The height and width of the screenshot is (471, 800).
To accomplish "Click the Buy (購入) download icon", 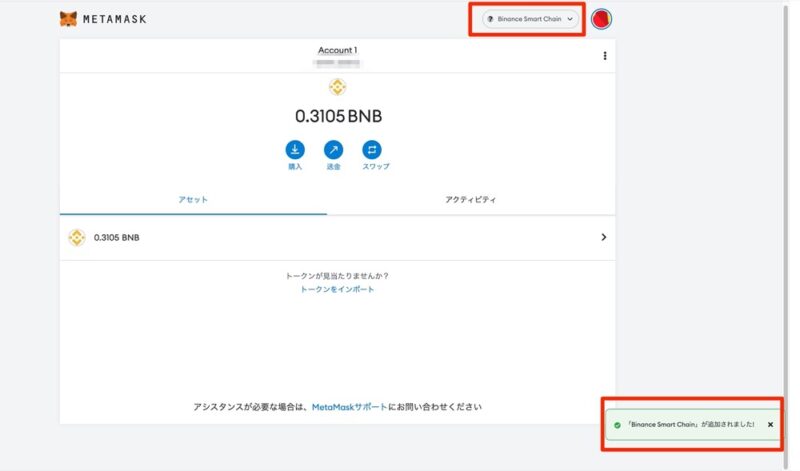I will point(295,150).
